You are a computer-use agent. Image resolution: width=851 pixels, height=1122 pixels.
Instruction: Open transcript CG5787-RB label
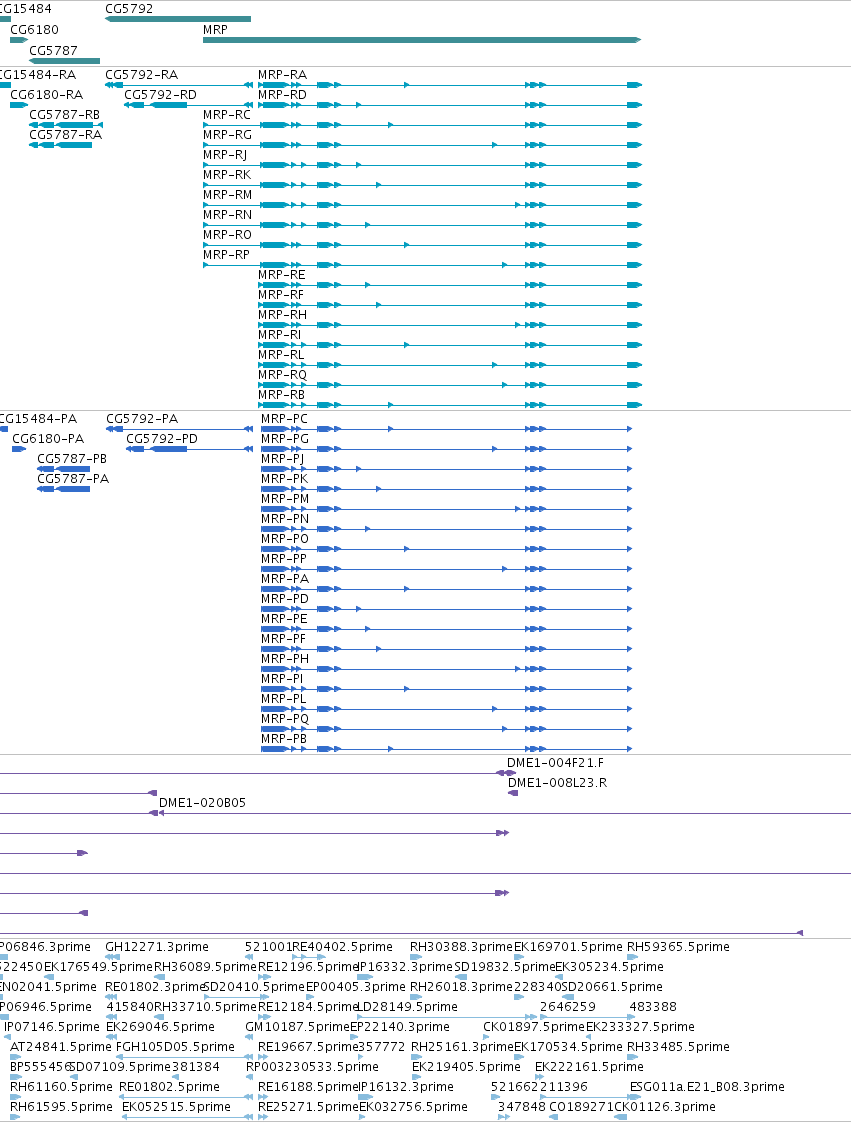tap(64, 115)
